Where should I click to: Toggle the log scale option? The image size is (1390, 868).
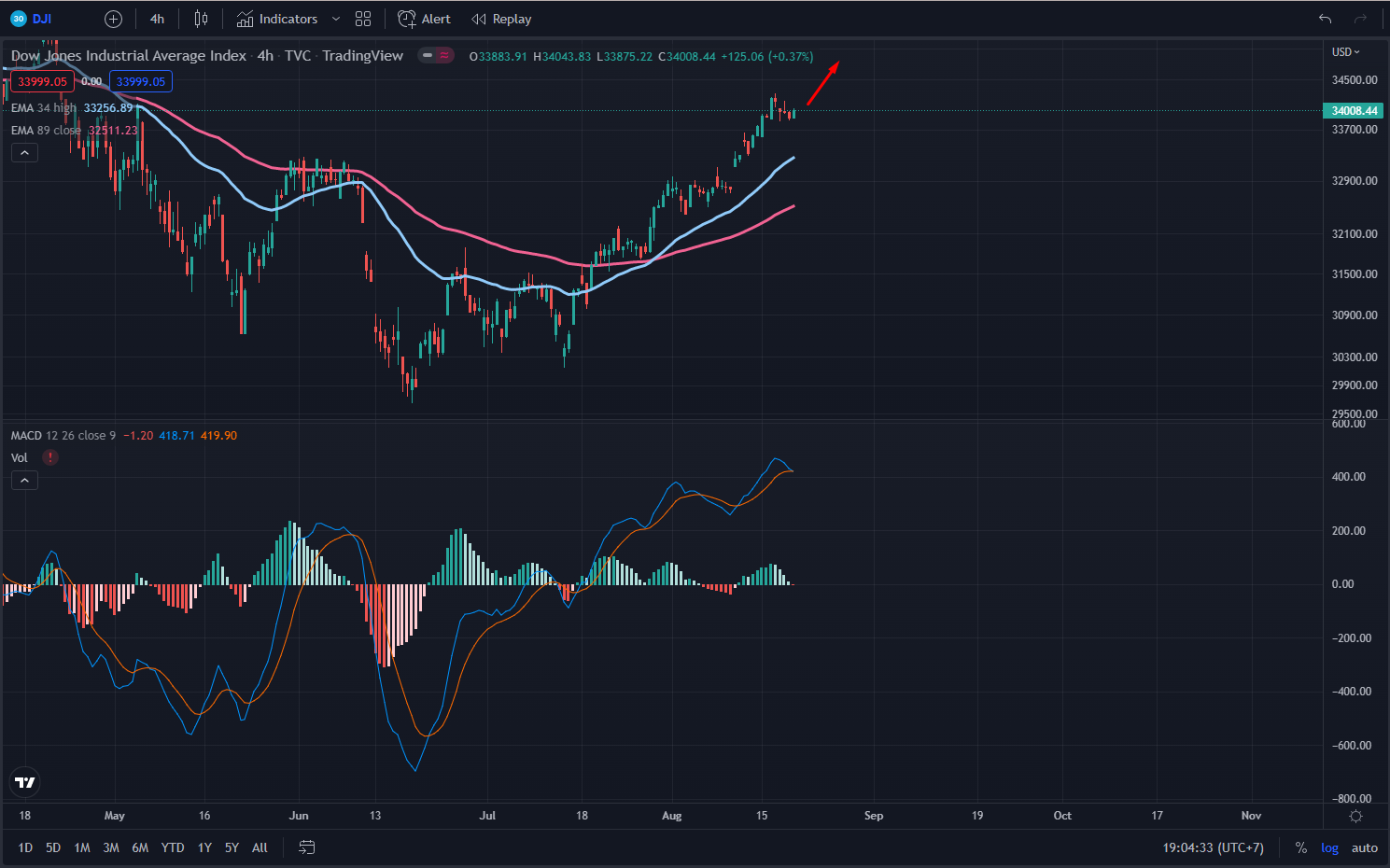click(1329, 847)
